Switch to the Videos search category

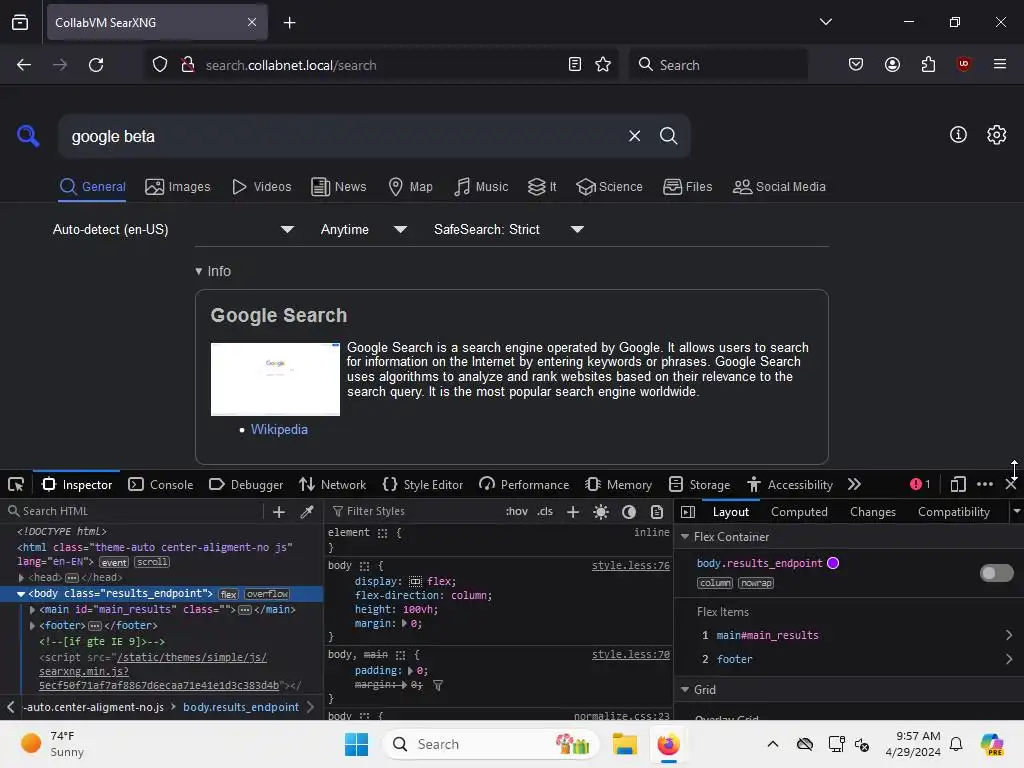262,187
